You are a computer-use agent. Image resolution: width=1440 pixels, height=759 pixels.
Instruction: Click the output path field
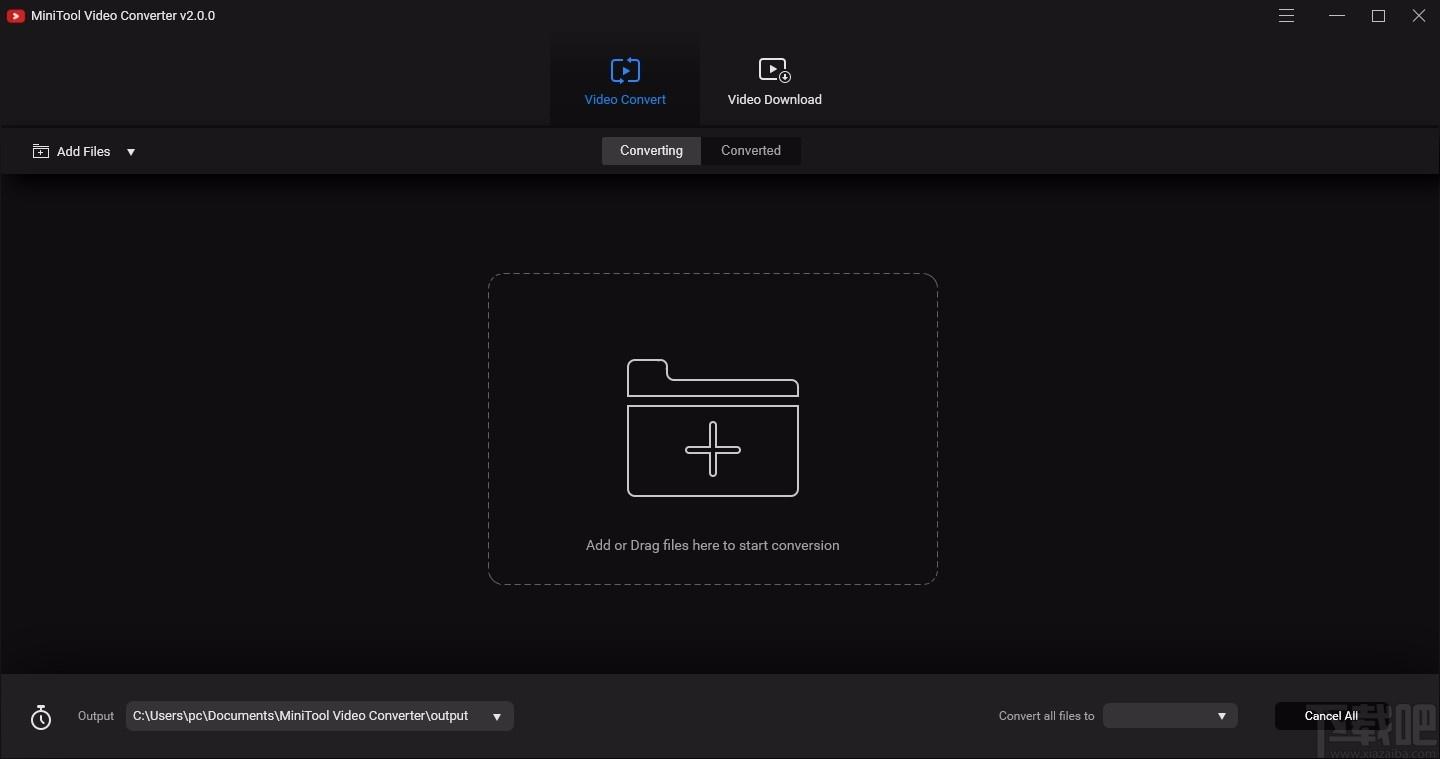pyautogui.click(x=320, y=716)
